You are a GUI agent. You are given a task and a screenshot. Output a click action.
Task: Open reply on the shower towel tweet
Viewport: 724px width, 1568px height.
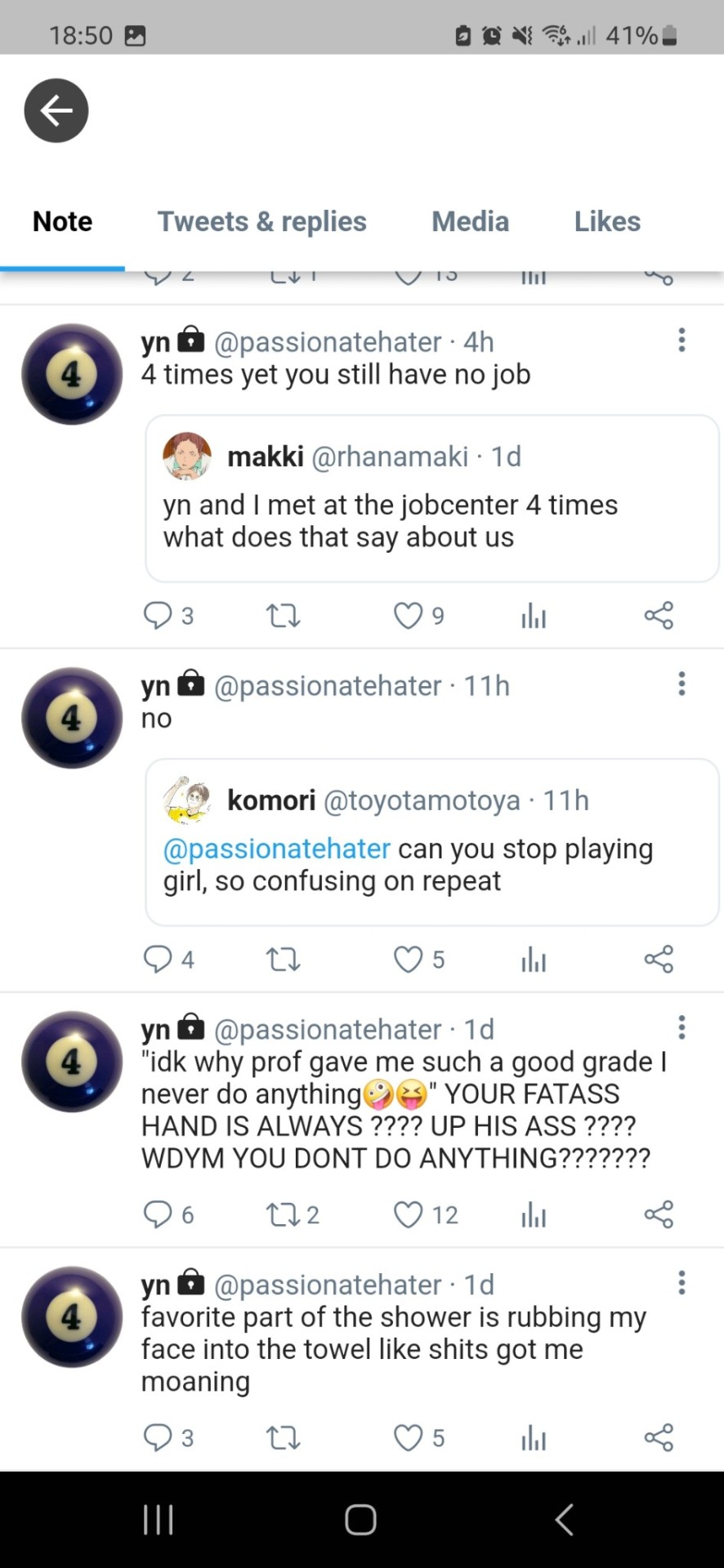click(x=157, y=1437)
